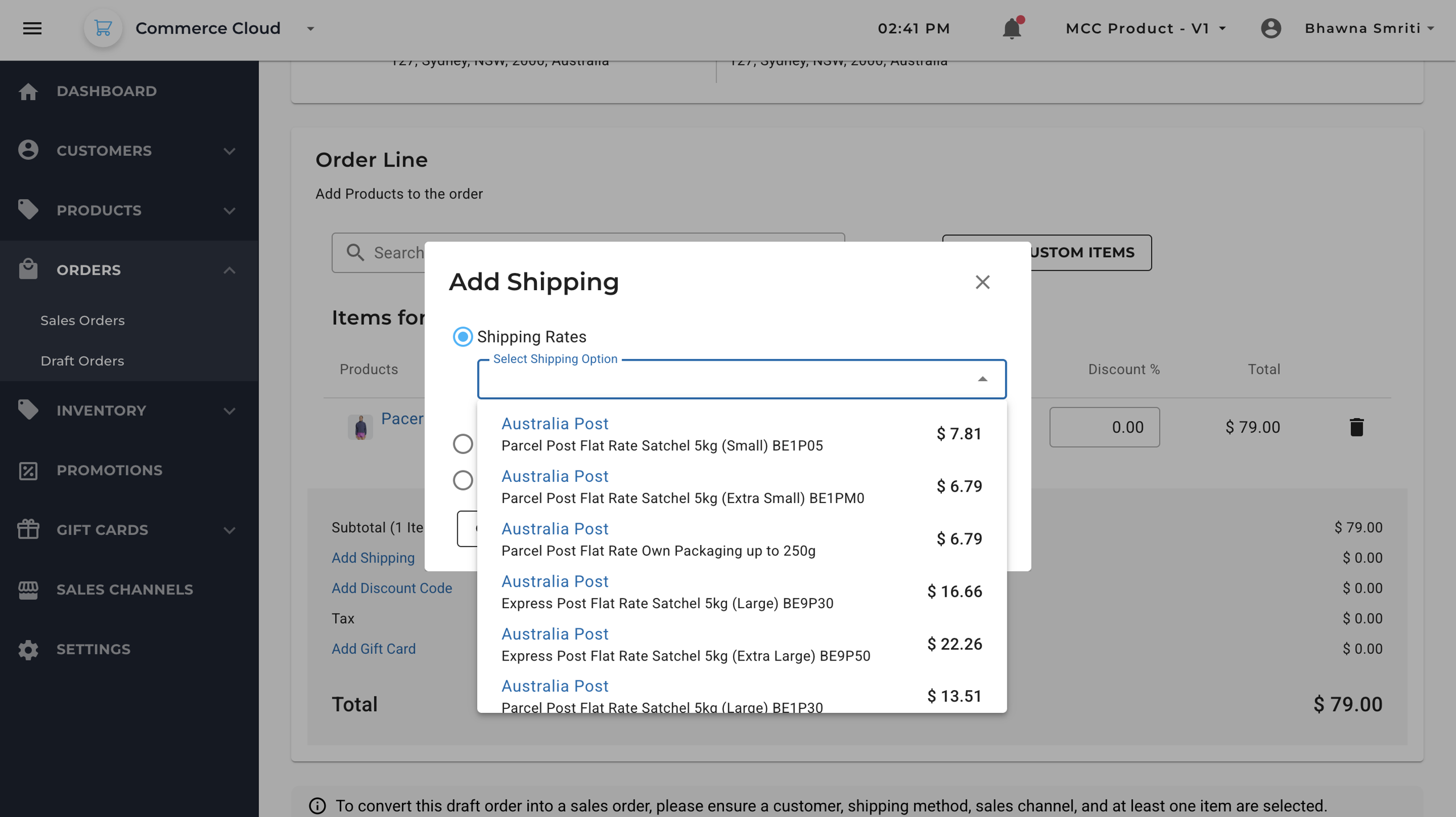Click the Dashboard home icon
The width and height of the screenshot is (1456, 817).
[x=28, y=91]
